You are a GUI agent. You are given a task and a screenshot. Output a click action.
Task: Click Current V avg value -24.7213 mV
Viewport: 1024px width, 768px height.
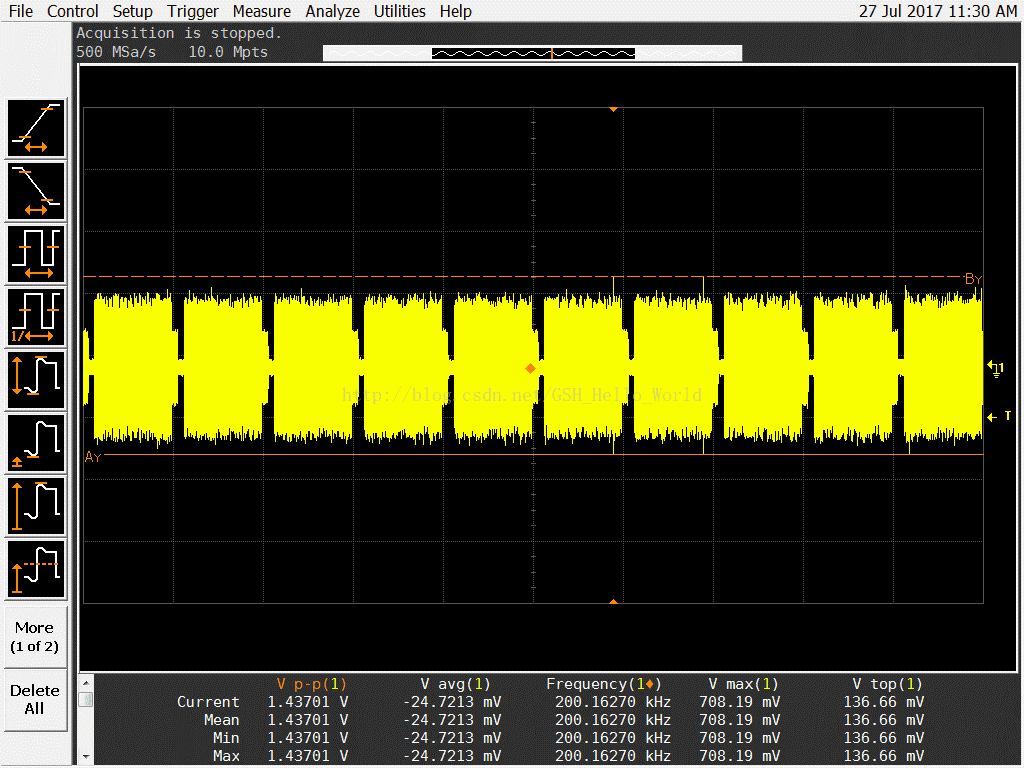(x=452, y=702)
